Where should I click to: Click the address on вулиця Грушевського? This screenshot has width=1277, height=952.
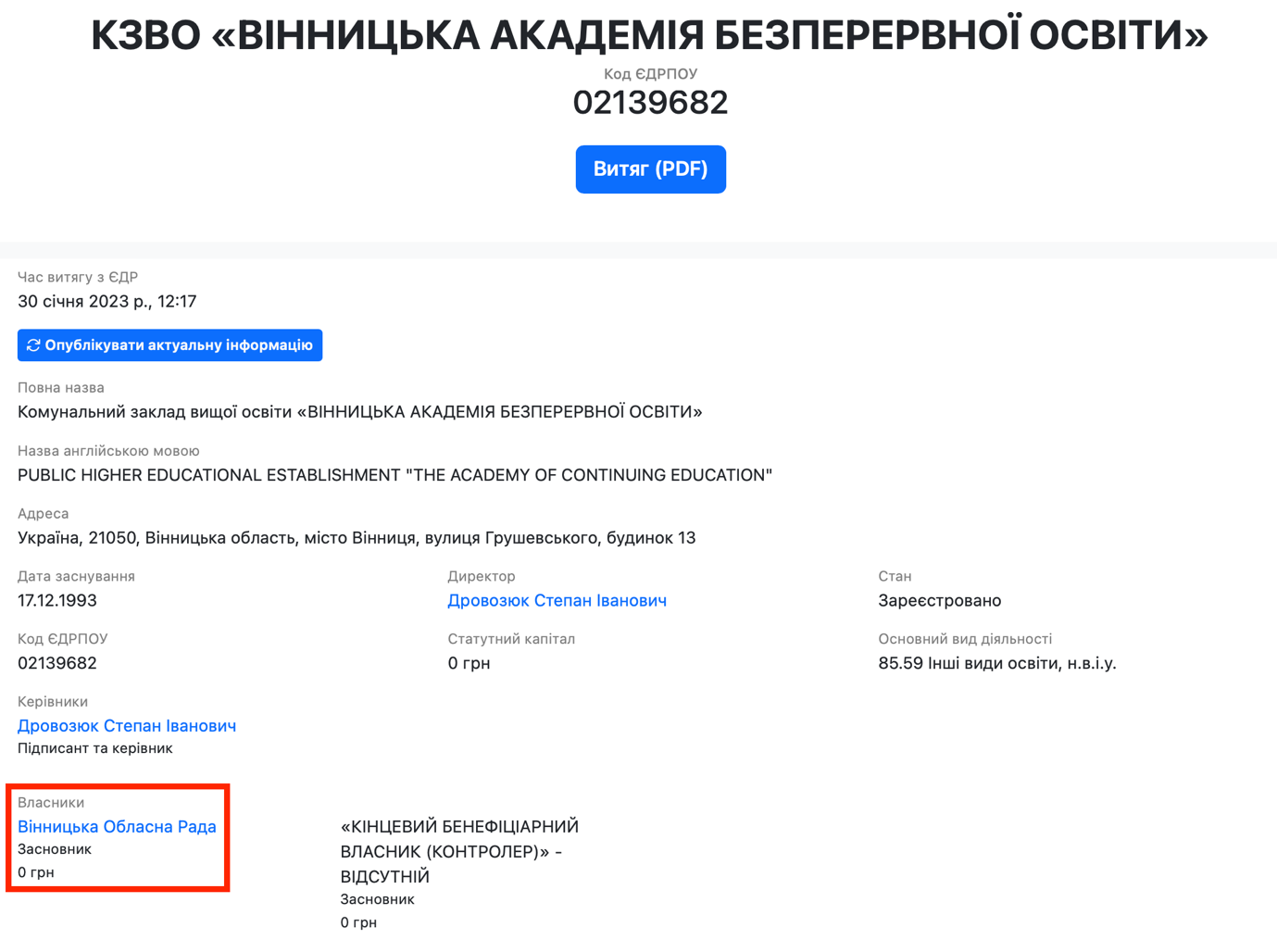pos(357,538)
